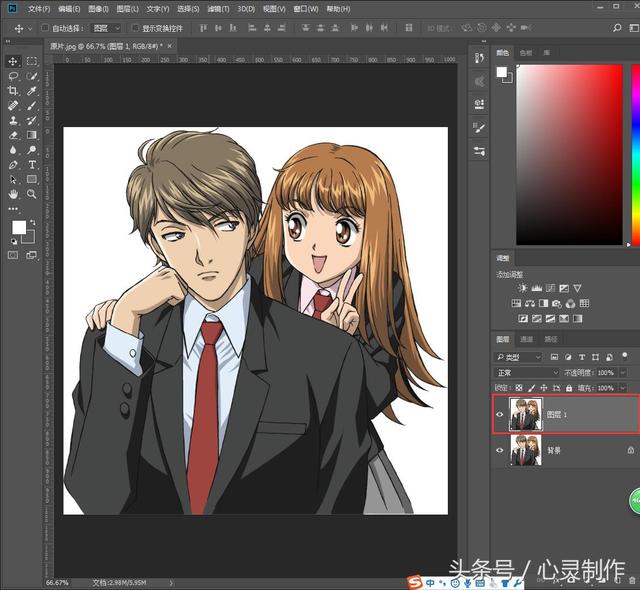Viewport: 640px width, 590px height.
Task: Open the Edit Toolbar three-dots button
Action: 13,208
